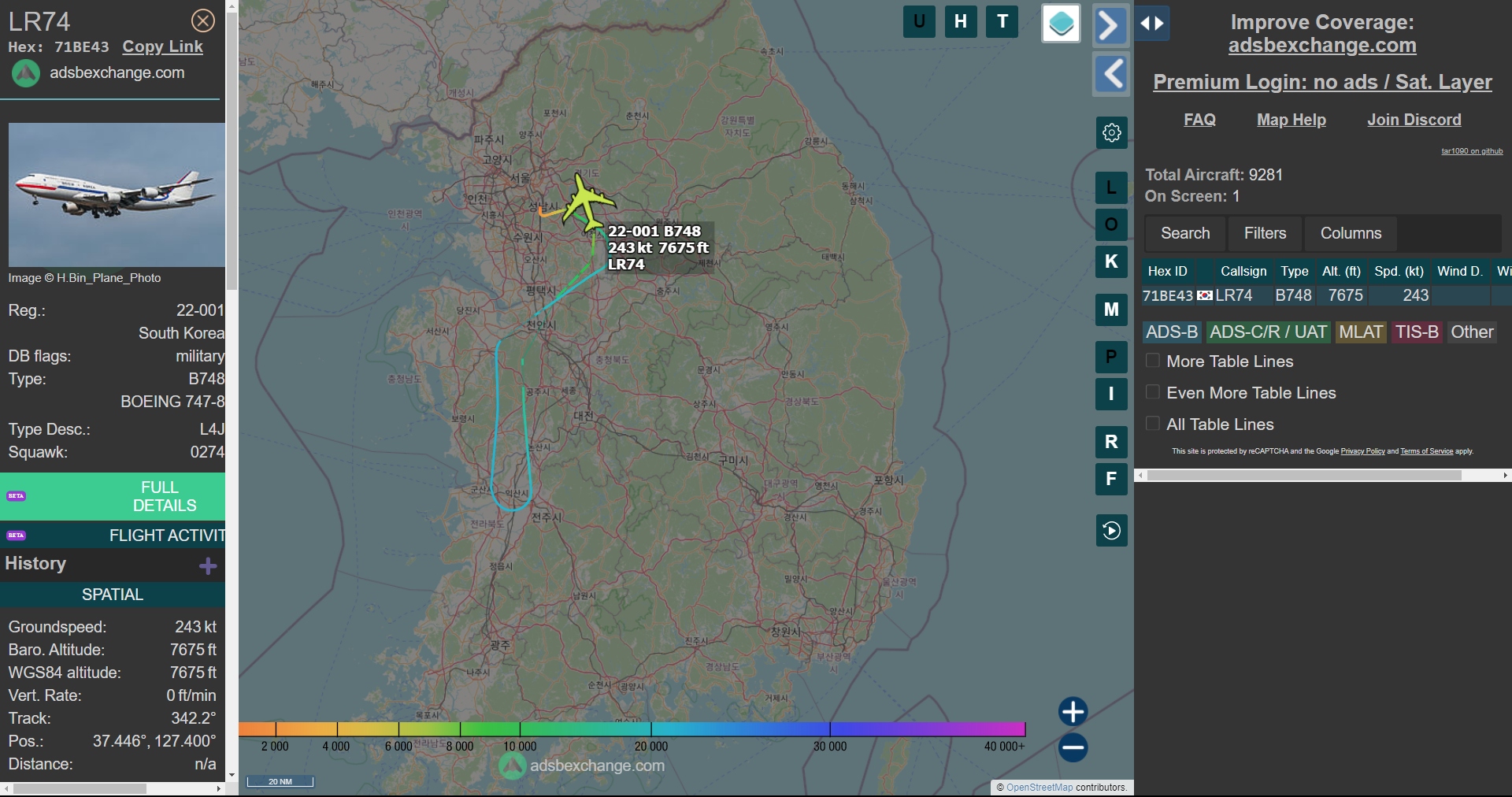Select the LR74 row in aircraft table
This screenshot has width=1512, height=797.
tap(1326, 295)
